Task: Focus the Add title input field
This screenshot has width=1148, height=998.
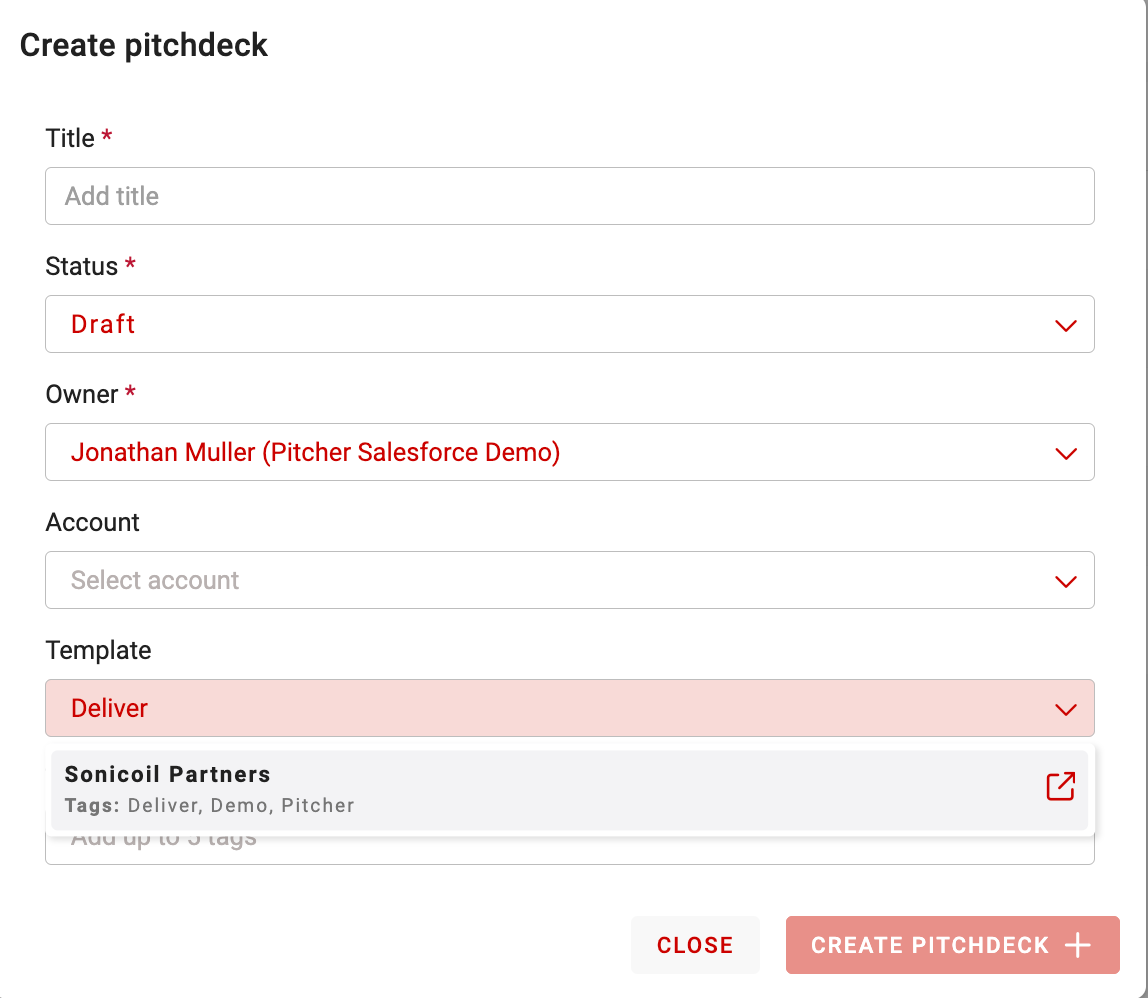Action: (x=569, y=196)
